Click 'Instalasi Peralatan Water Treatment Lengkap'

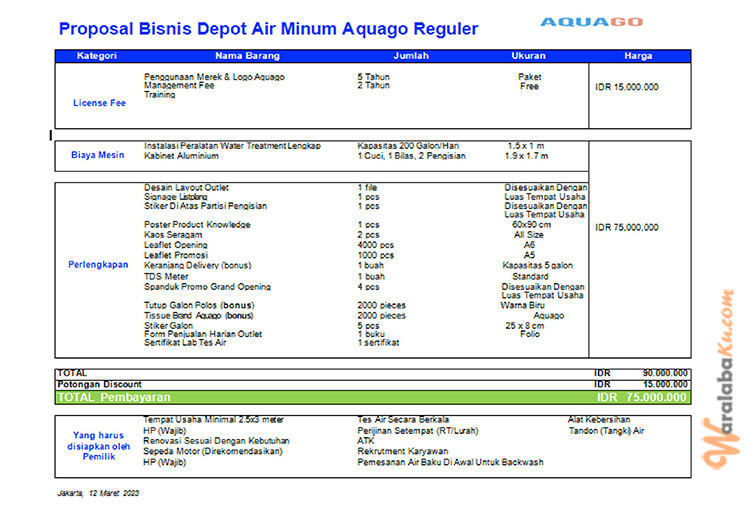pos(232,146)
